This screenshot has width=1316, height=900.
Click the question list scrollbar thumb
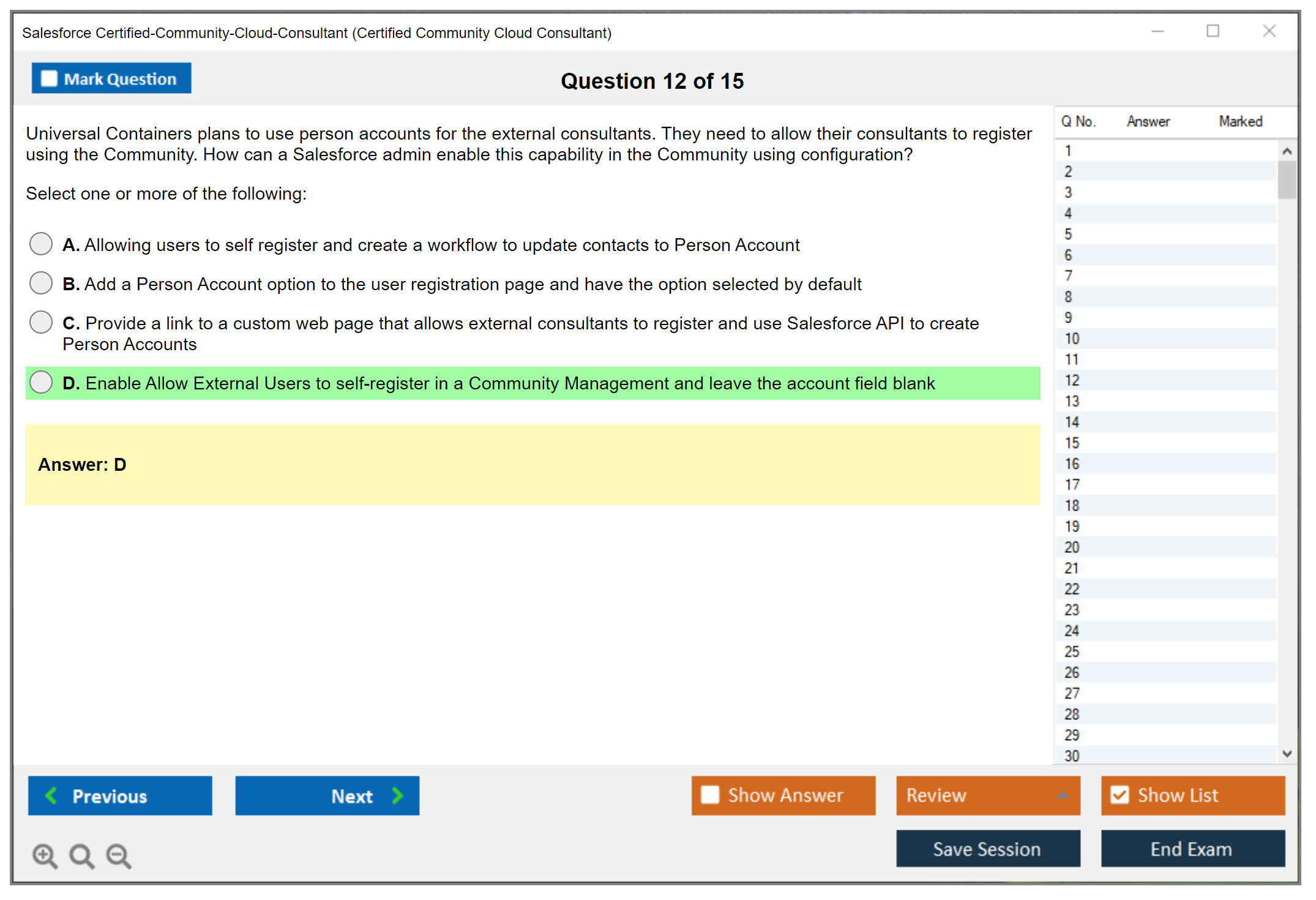tap(1287, 179)
